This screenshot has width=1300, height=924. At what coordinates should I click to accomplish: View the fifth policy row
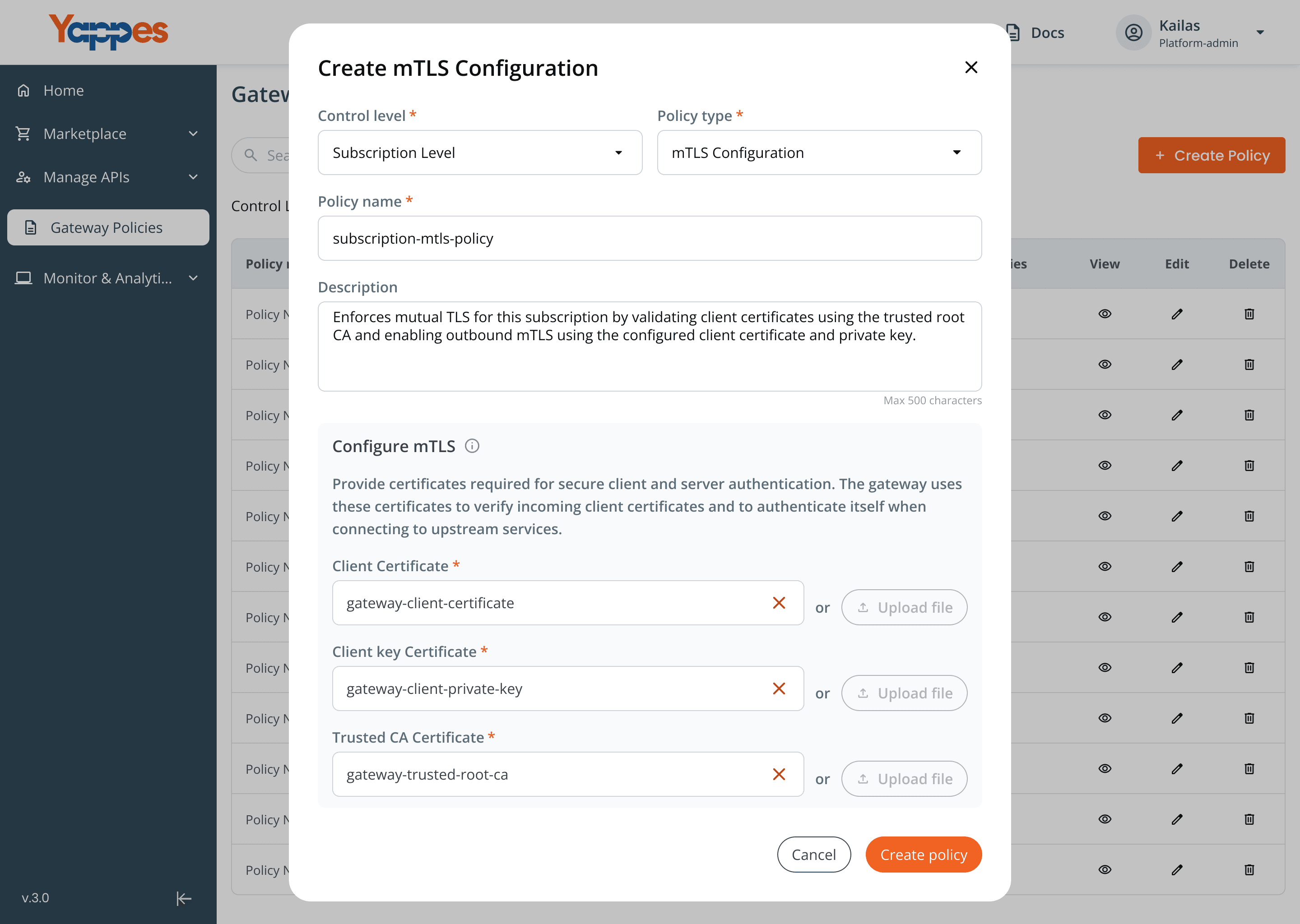pos(1105,516)
